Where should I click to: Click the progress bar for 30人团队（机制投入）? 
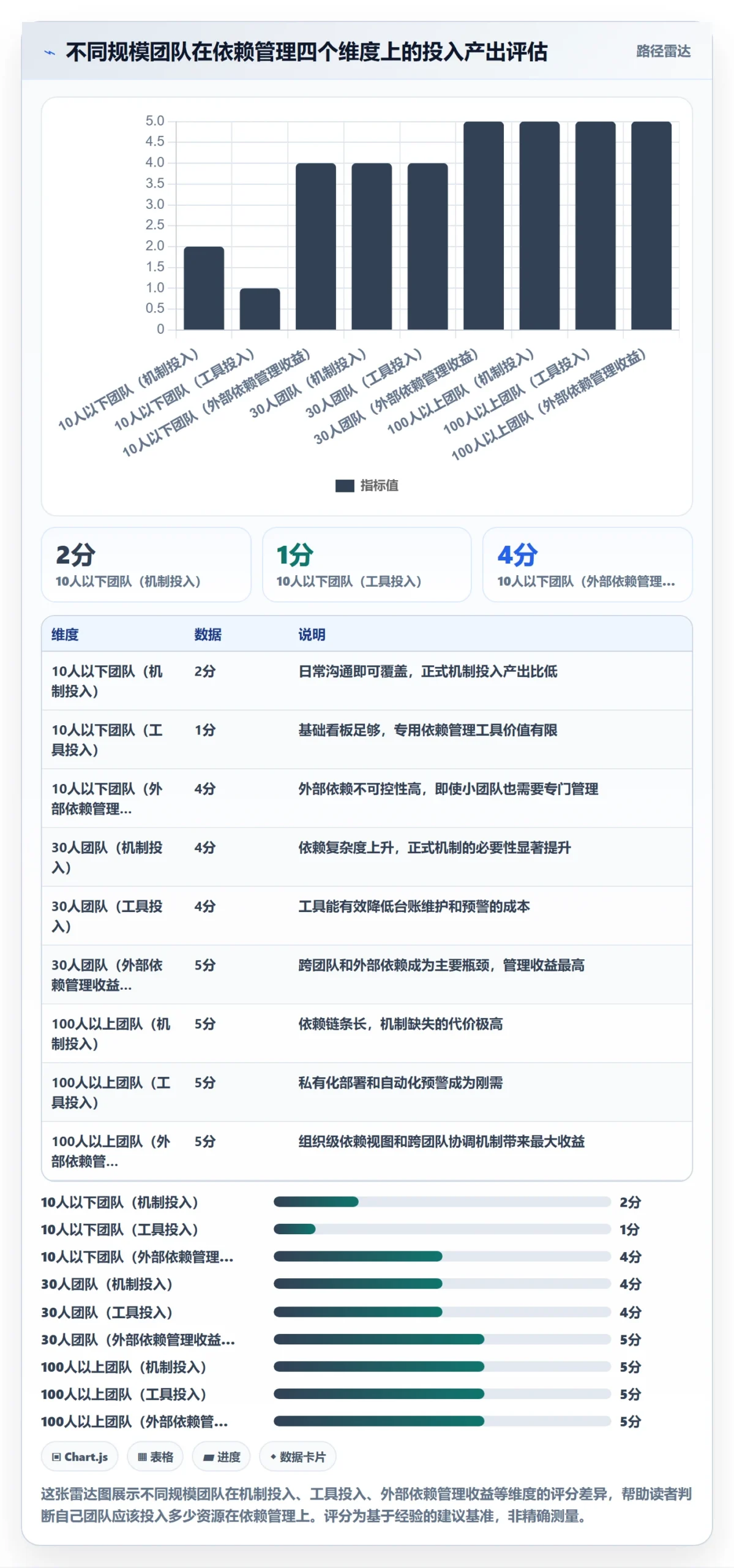(442, 1283)
